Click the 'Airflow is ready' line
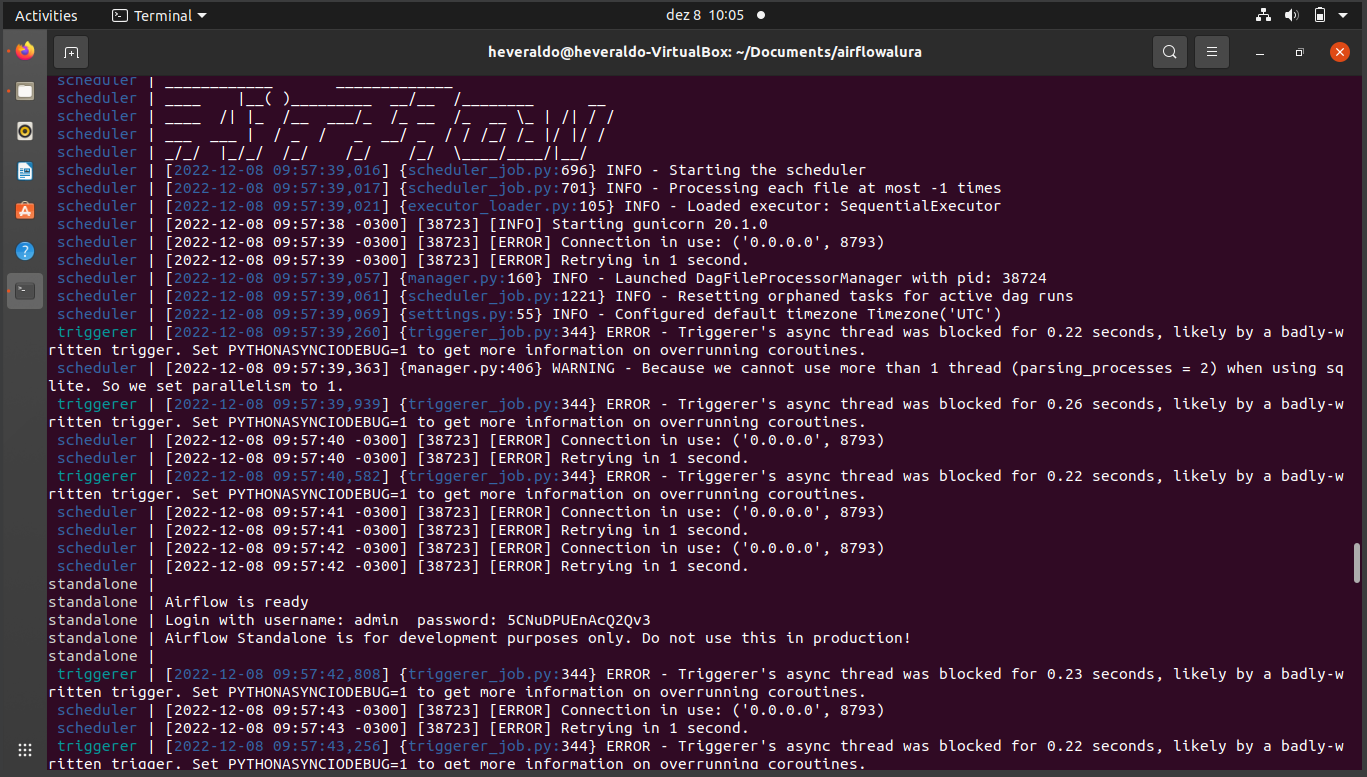Viewport: 1367px width, 777px height. coord(236,602)
